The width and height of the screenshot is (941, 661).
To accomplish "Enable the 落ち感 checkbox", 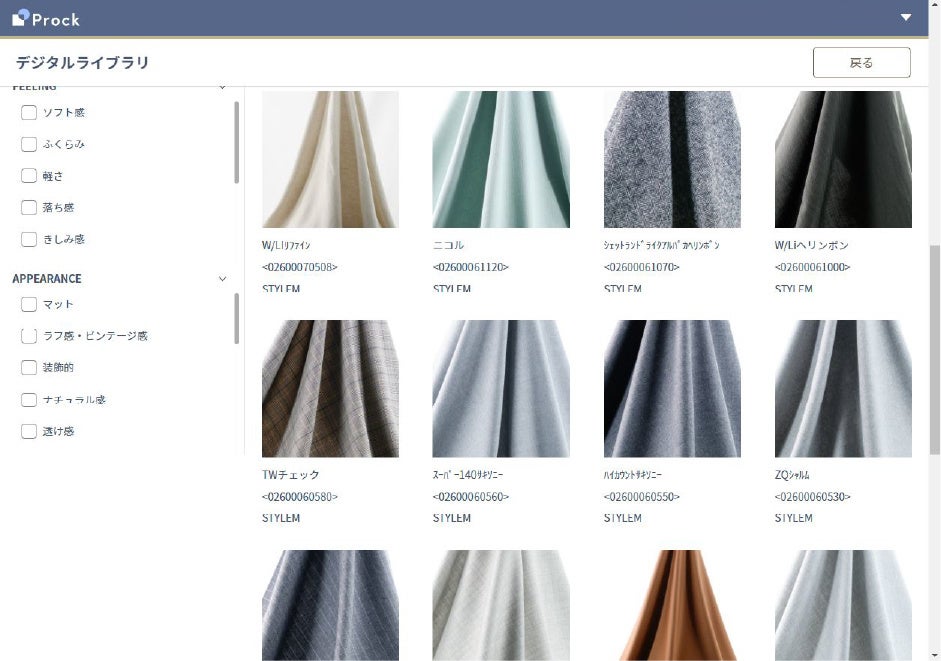I will [x=29, y=208].
